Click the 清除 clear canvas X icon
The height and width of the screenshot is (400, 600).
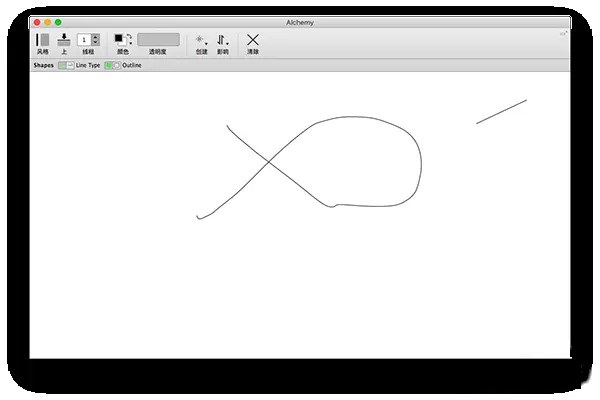click(x=253, y=39)
